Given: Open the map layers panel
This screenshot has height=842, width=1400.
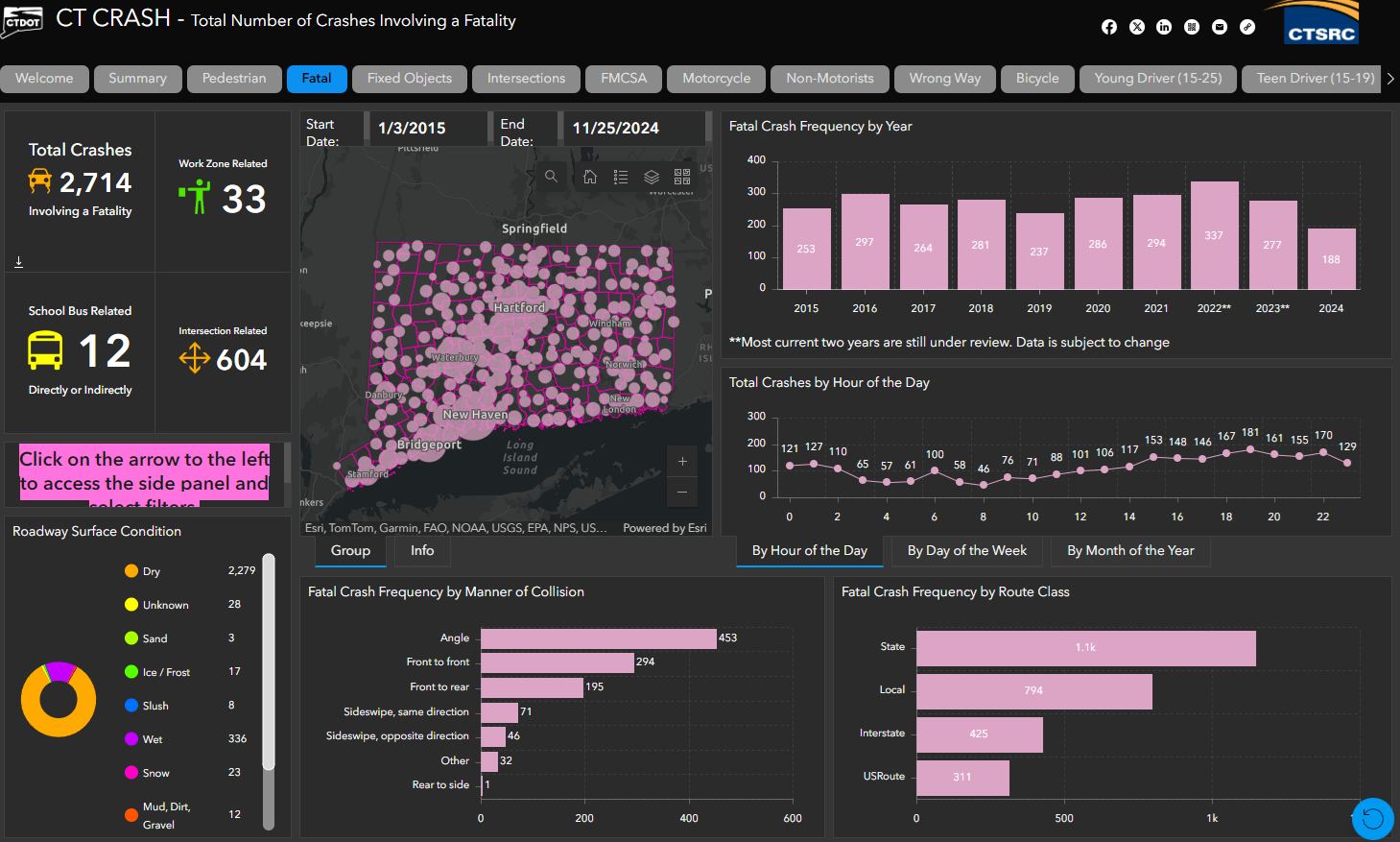Looking at the screenshot, I should coord(652,177).
